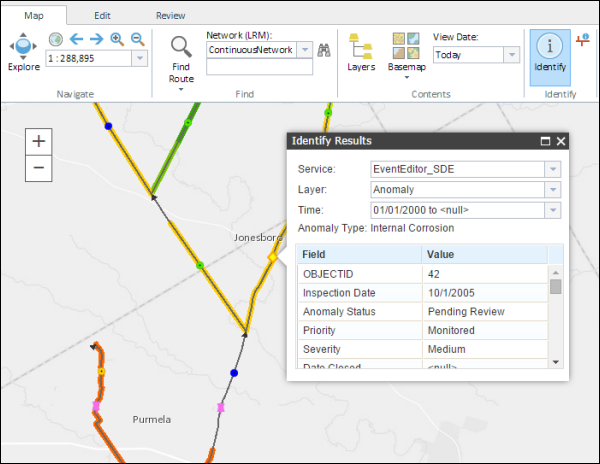This screenshot has height=464, width=600.
Task: Open the Layer dropdown showing Anomaly
Action: (552, 190)
